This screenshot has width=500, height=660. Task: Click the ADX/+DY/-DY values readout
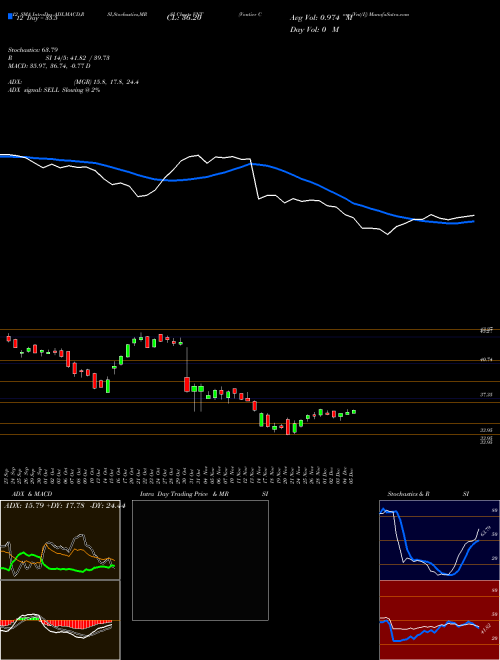64,506
